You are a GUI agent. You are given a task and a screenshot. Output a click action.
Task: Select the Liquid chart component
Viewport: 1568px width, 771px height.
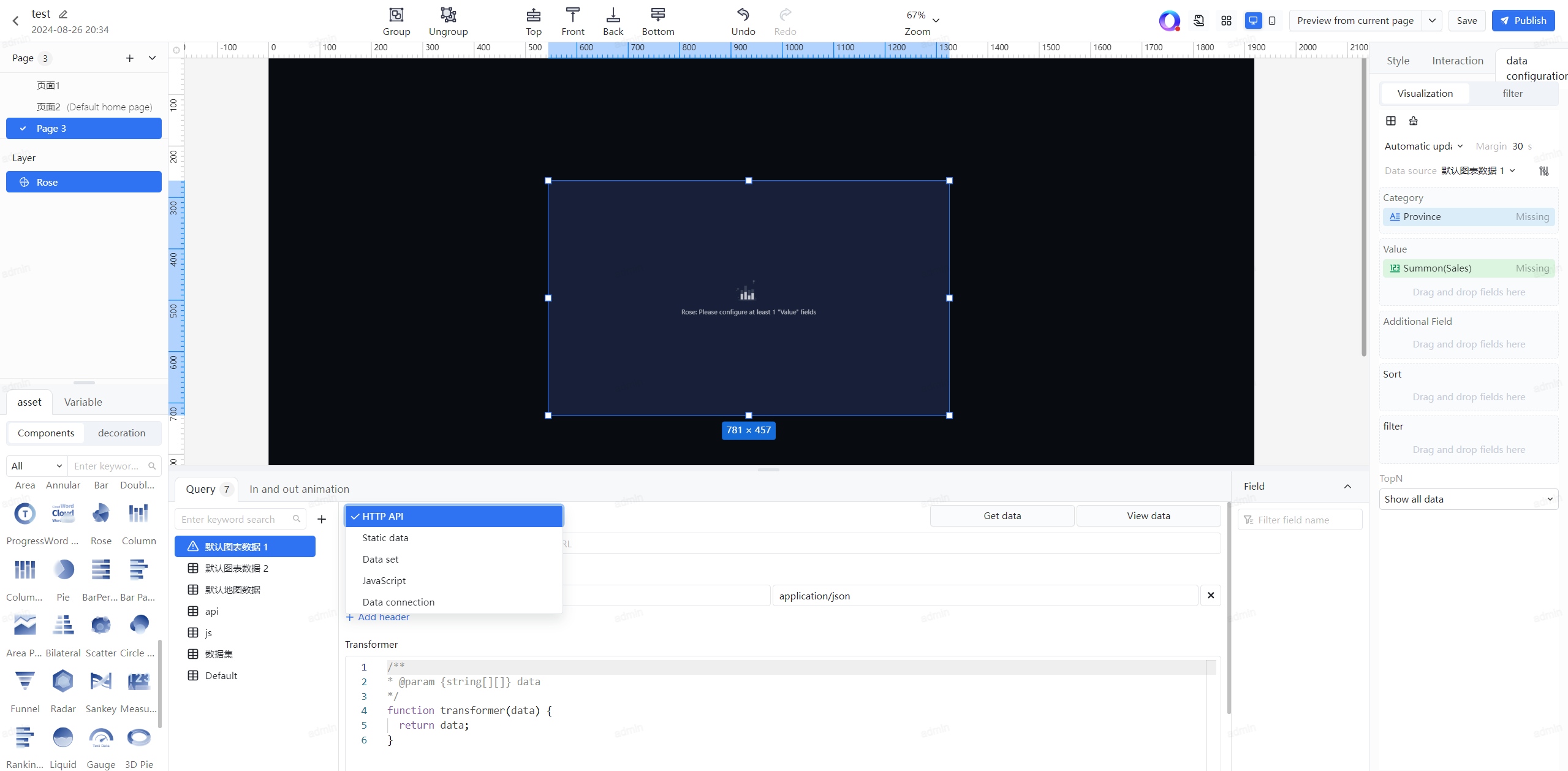[x=63, y=737]
